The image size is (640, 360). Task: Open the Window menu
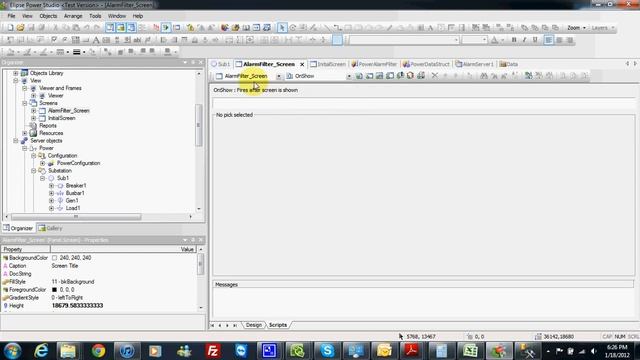pos(117,16)
